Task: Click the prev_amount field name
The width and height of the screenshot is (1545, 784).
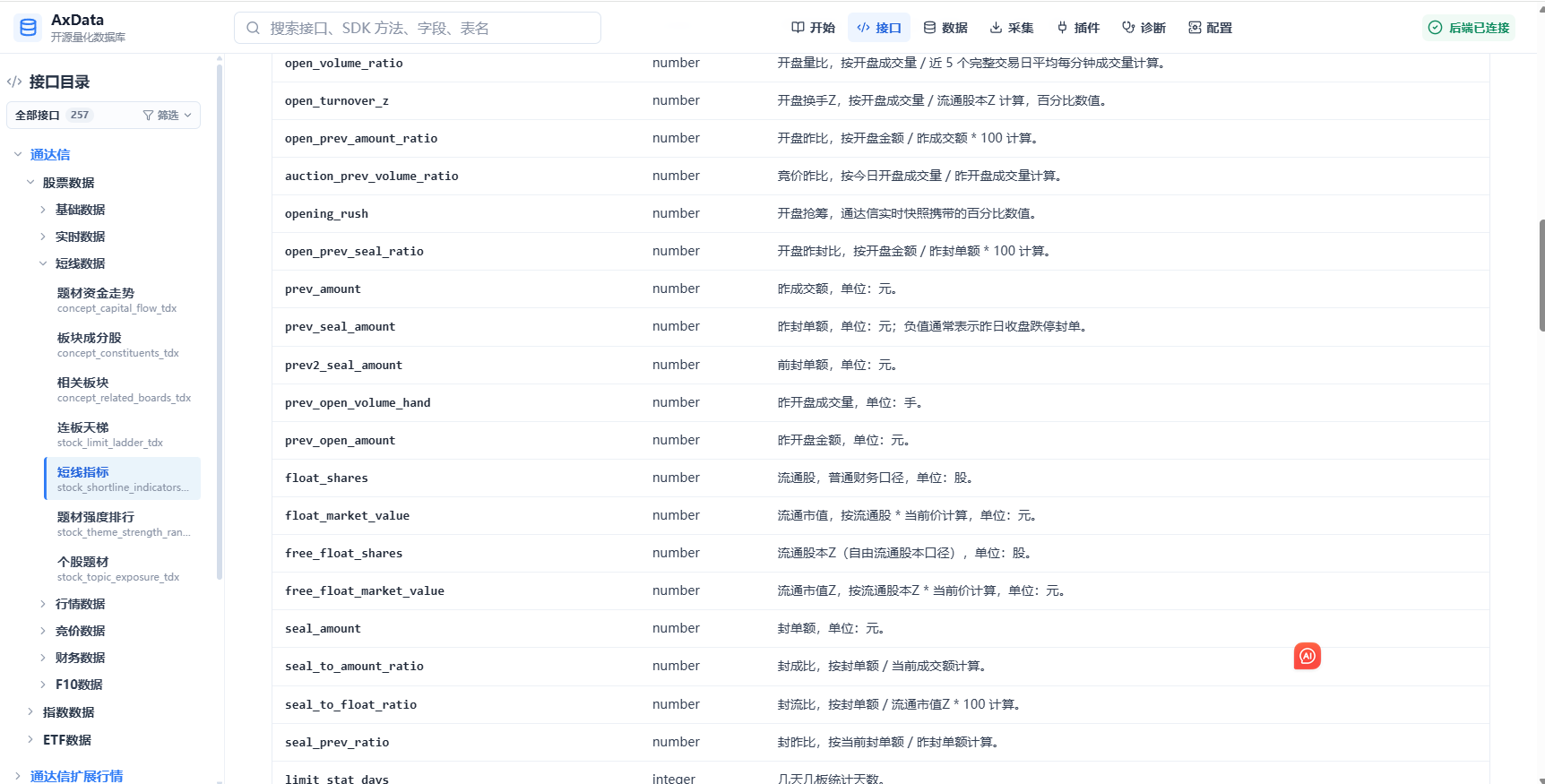Action: (x=323, y=289)
